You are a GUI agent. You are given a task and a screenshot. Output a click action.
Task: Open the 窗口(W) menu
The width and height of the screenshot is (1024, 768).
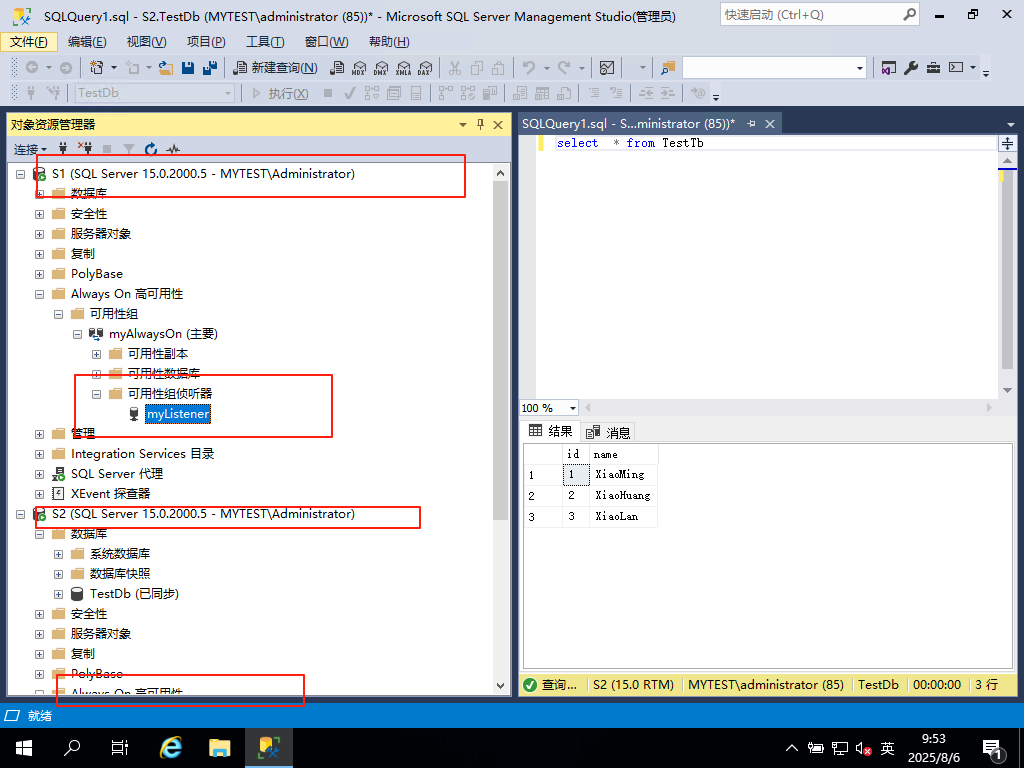coord(326,42)
